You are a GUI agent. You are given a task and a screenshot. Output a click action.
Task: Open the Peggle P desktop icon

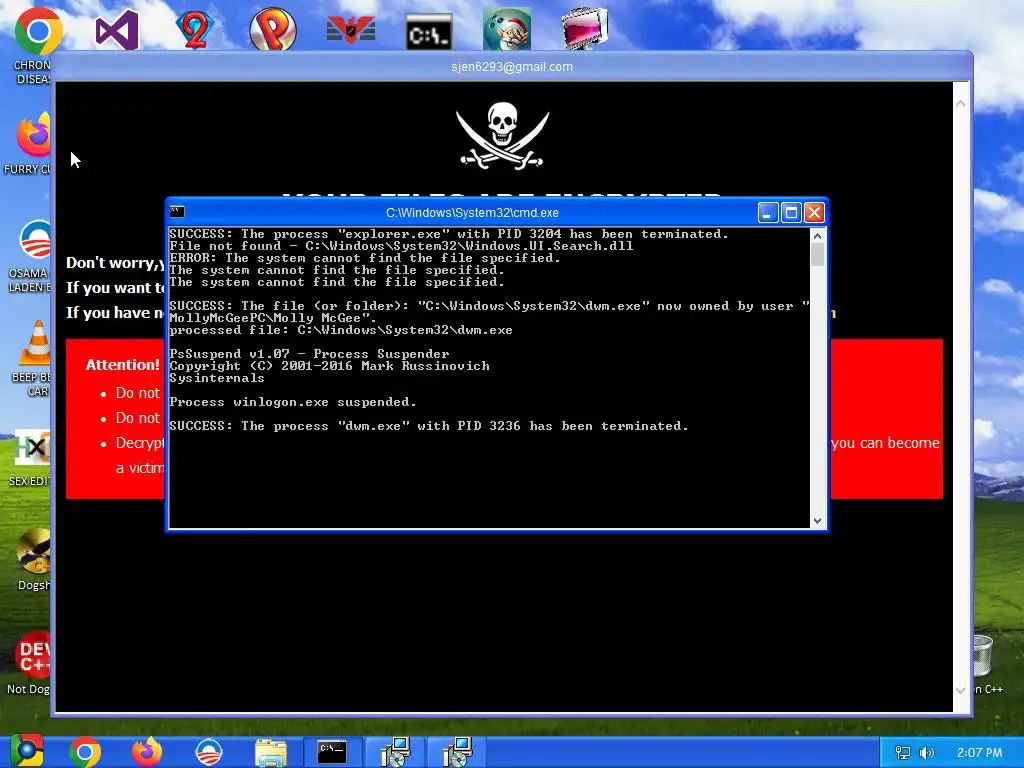(x=272, y=29)
